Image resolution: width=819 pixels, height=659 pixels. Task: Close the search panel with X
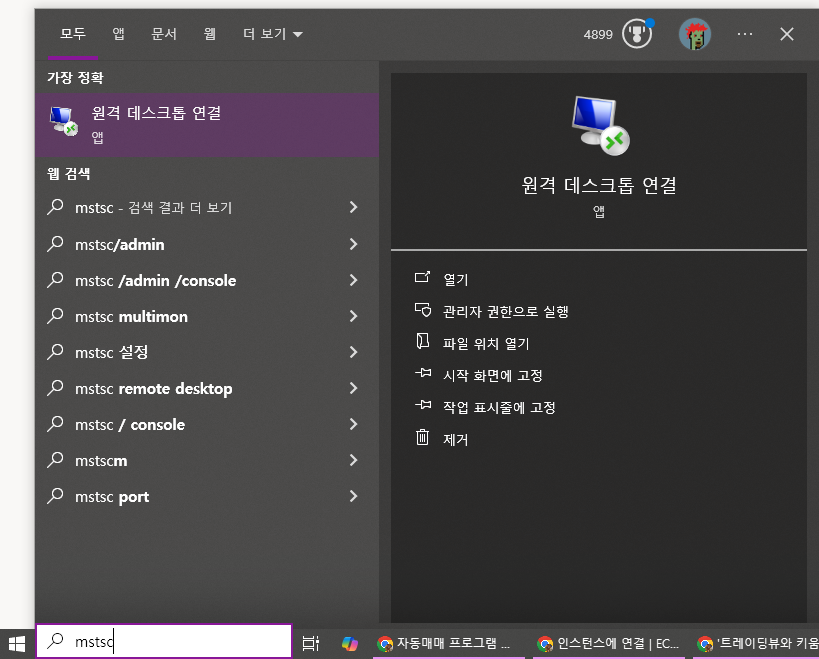coord(787,34)
